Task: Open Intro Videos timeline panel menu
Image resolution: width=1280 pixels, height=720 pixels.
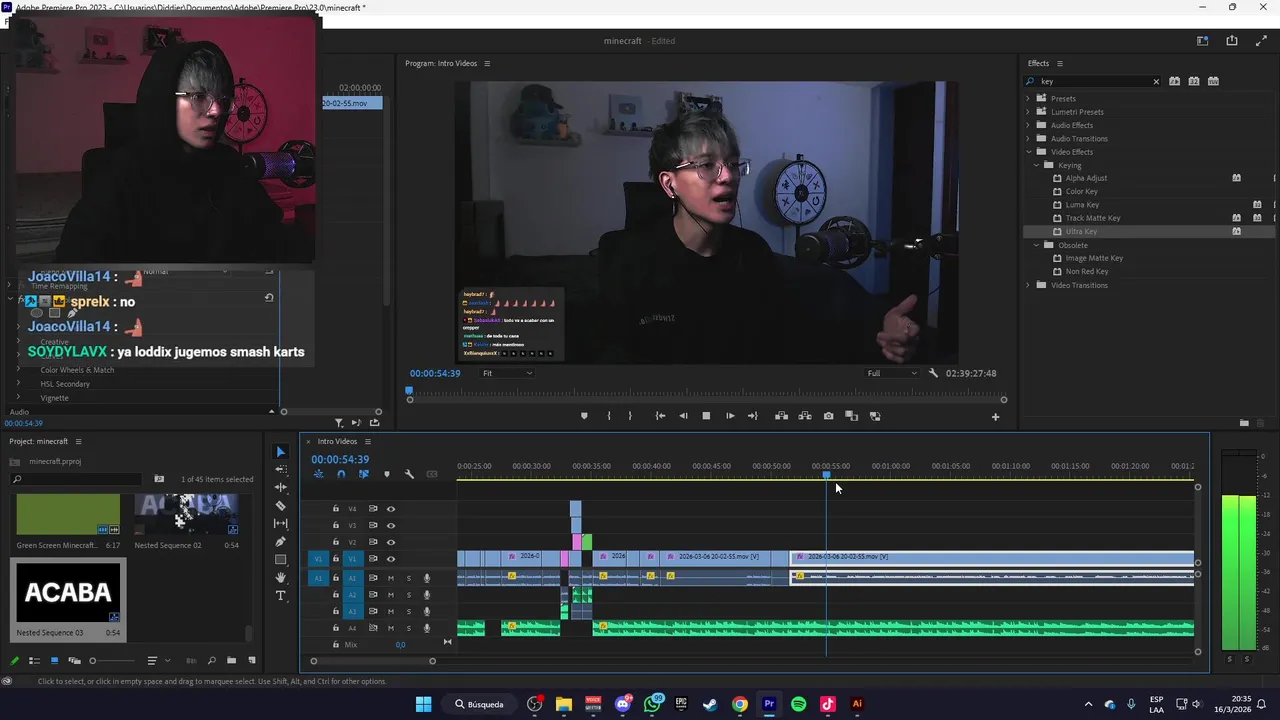Action: pos(367,441)
